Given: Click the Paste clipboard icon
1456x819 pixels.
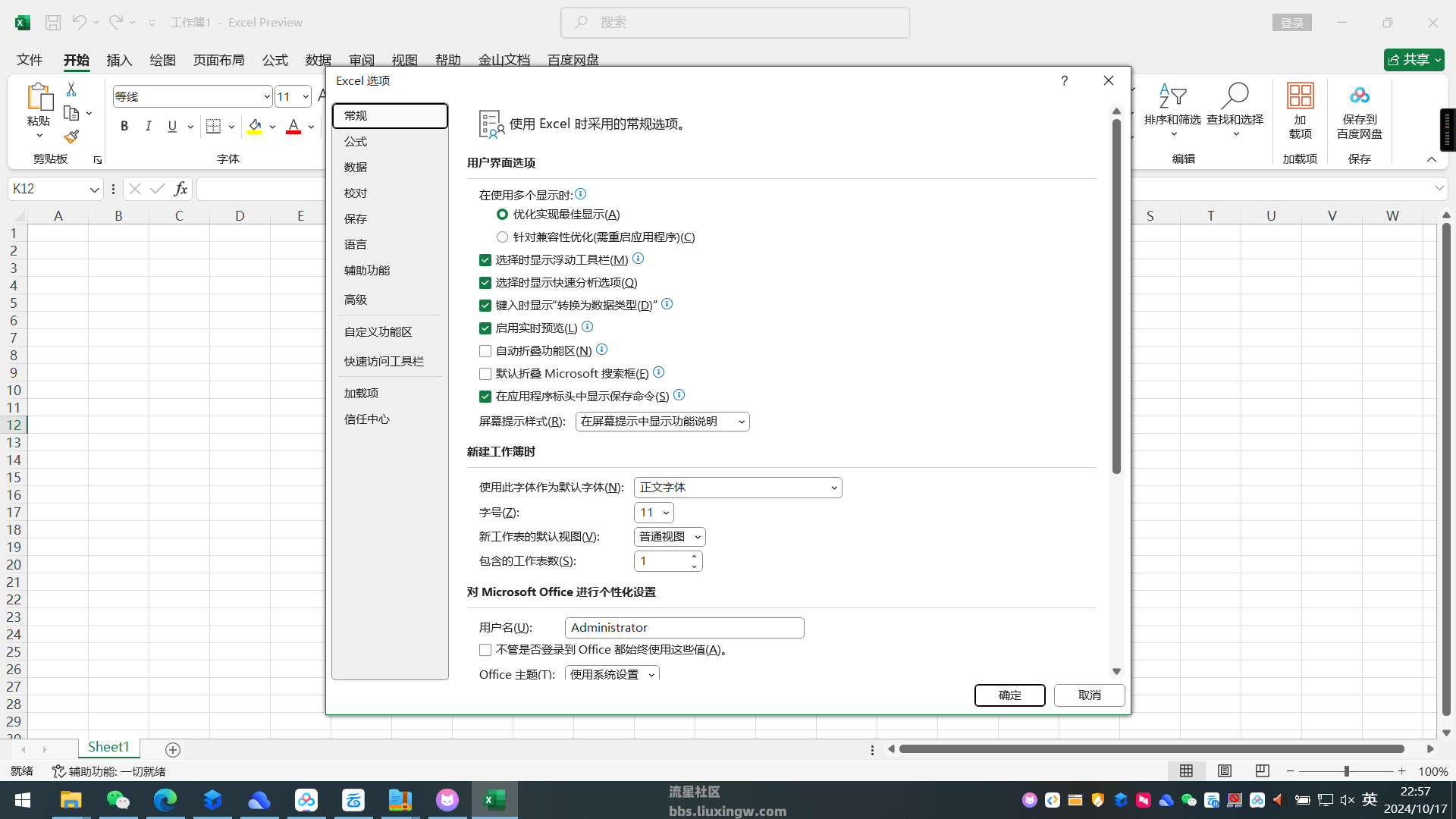Looking at the screenshot, I should coord(39,97).
